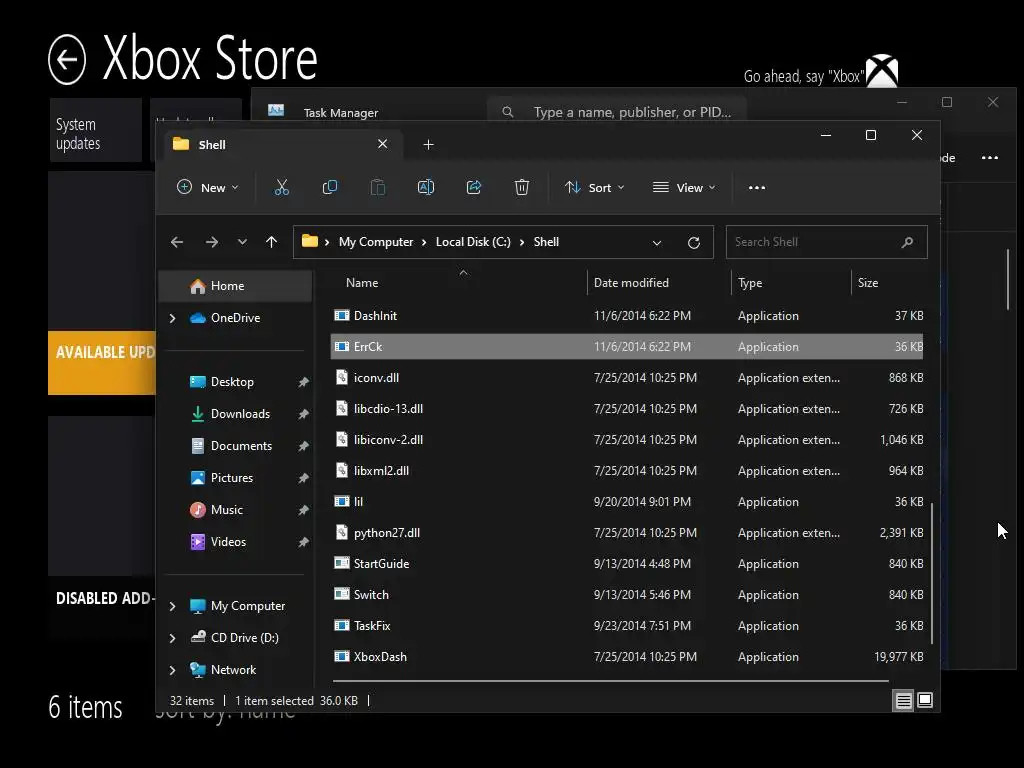1024x768 pixels.
Task: Click the Paste clipboard icon
Action: click(377, 187)
